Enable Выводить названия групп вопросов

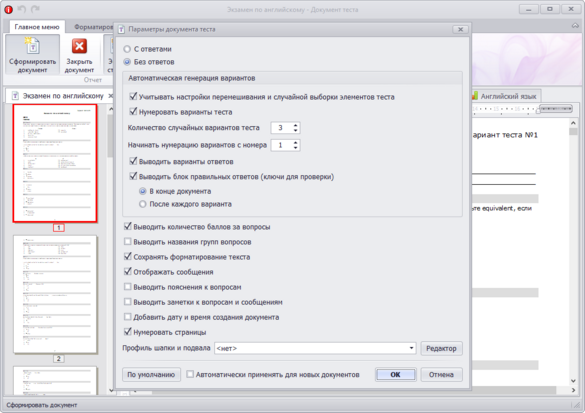pyautogui.click(x=128, y=242)
